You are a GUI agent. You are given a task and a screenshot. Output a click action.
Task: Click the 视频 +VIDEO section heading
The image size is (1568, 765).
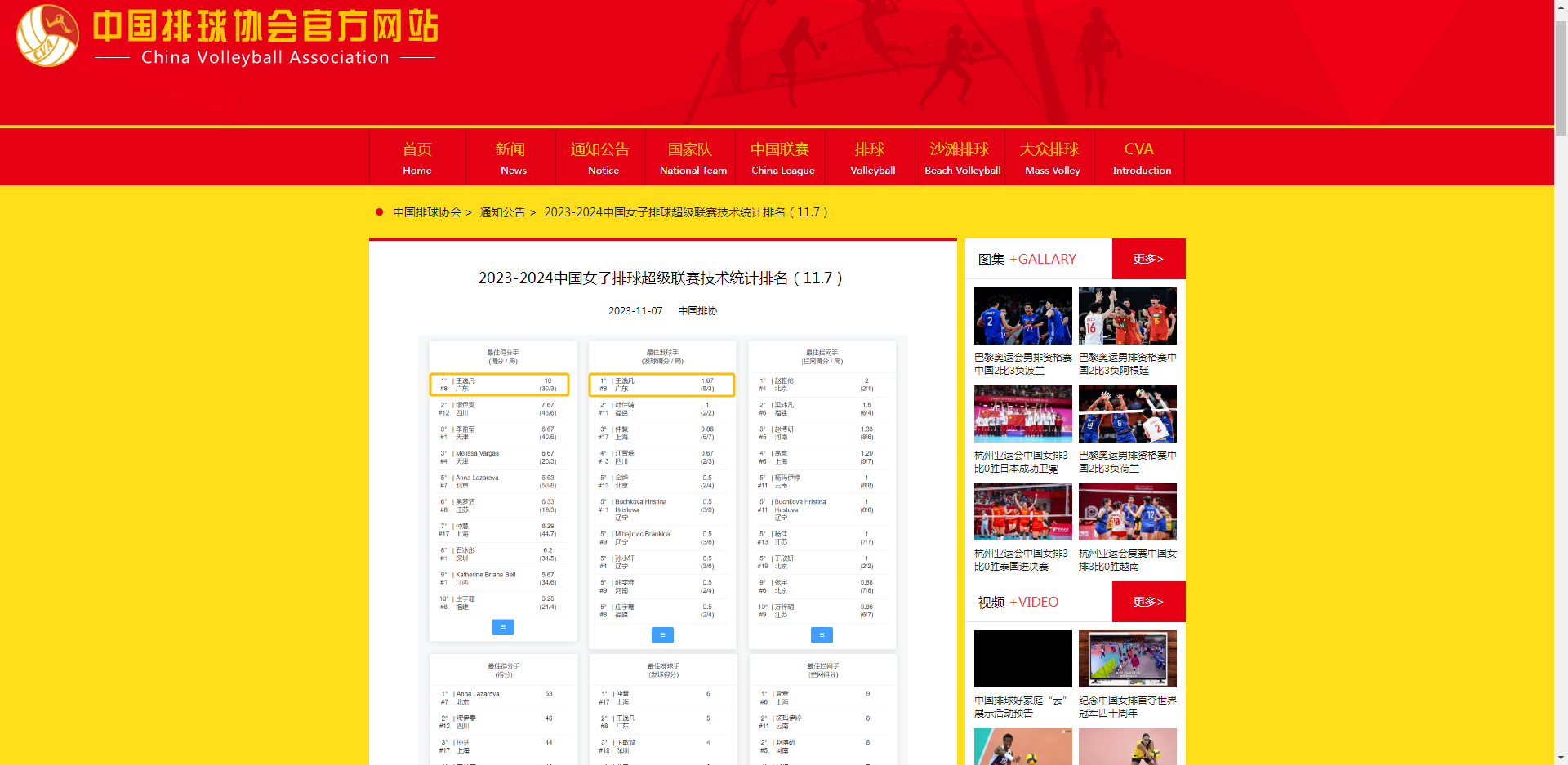pos(1018,602)
